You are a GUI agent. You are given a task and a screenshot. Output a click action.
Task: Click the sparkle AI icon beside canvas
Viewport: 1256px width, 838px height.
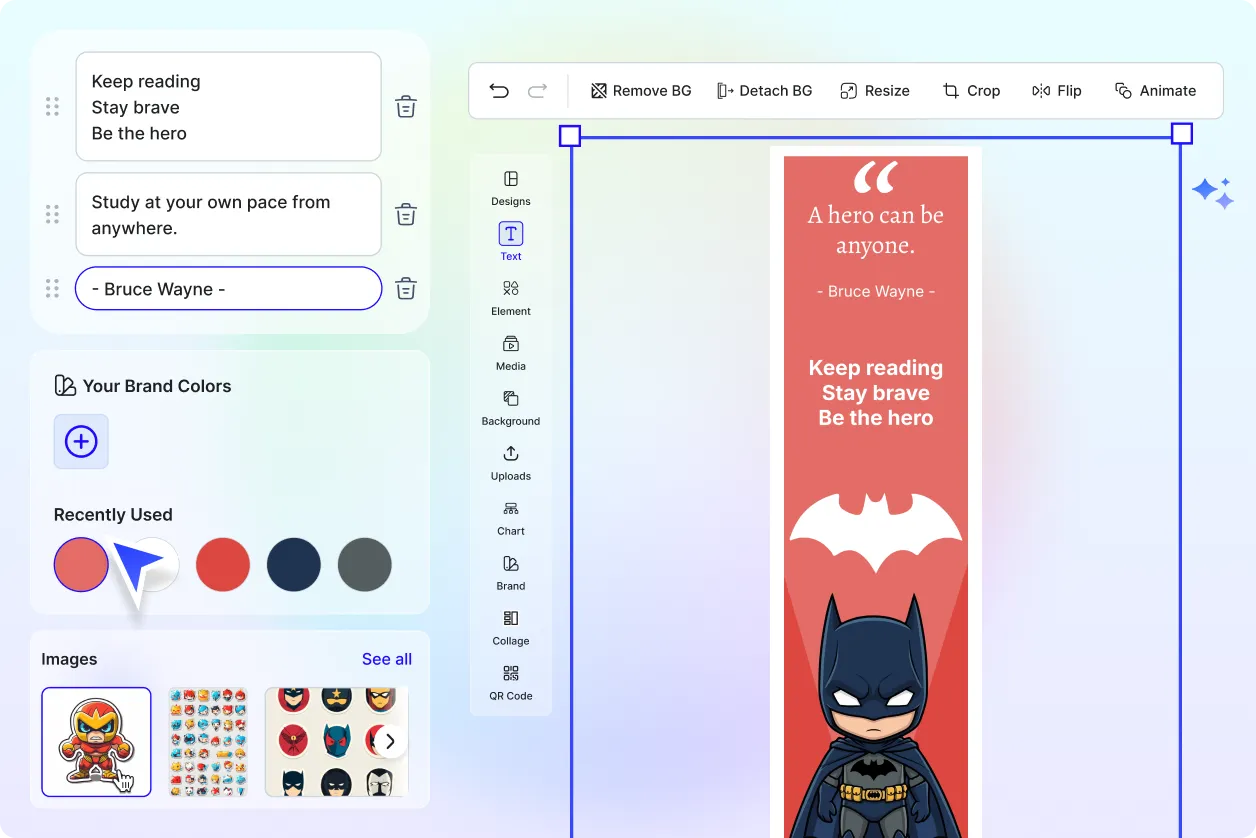(1213, 193)
